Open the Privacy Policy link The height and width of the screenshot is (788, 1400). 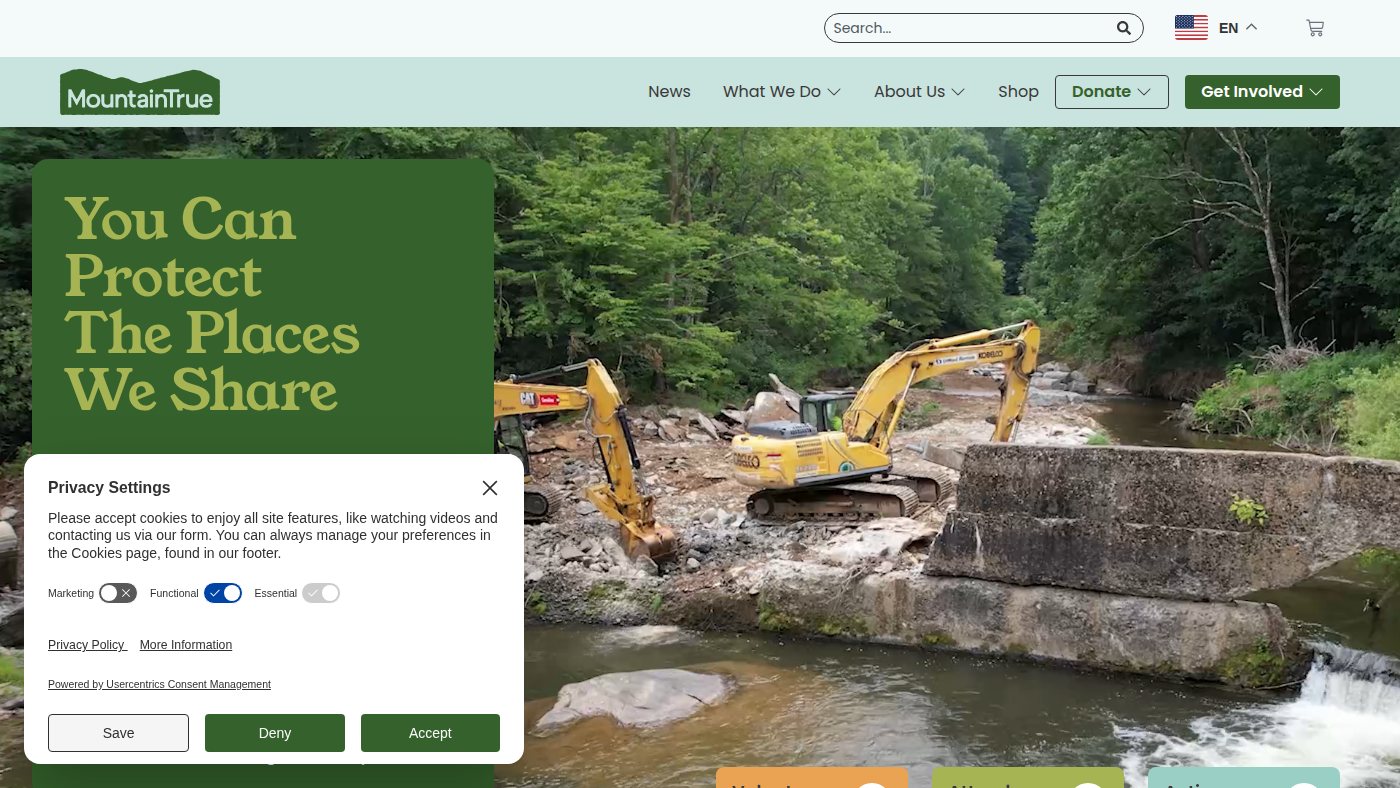tap(87, 645)
